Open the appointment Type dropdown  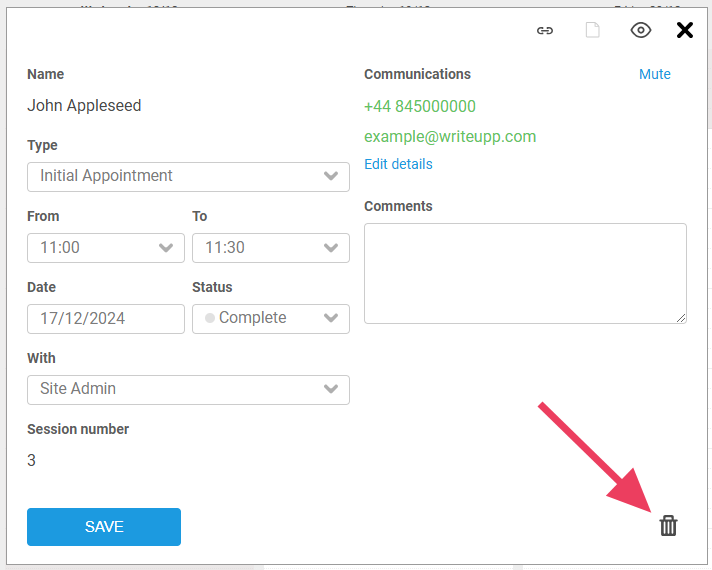coord(188,176)
